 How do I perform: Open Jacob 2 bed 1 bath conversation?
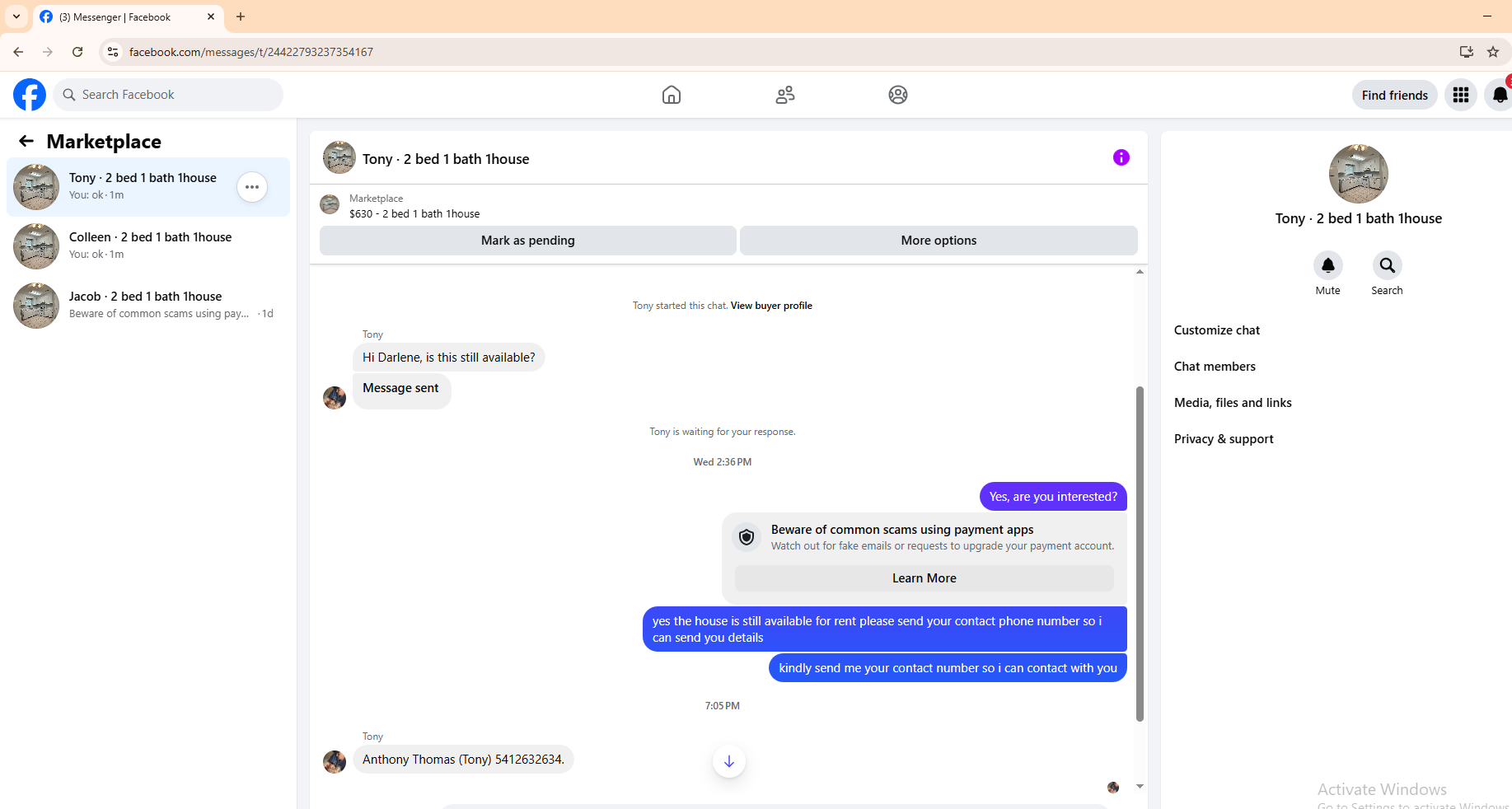coord(148,306)
